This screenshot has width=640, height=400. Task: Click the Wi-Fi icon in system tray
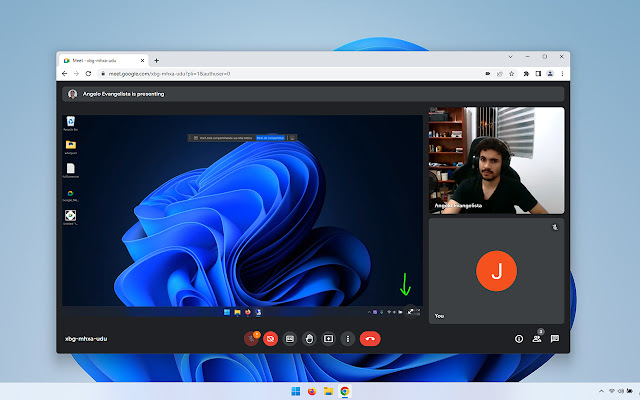(611, 391)
